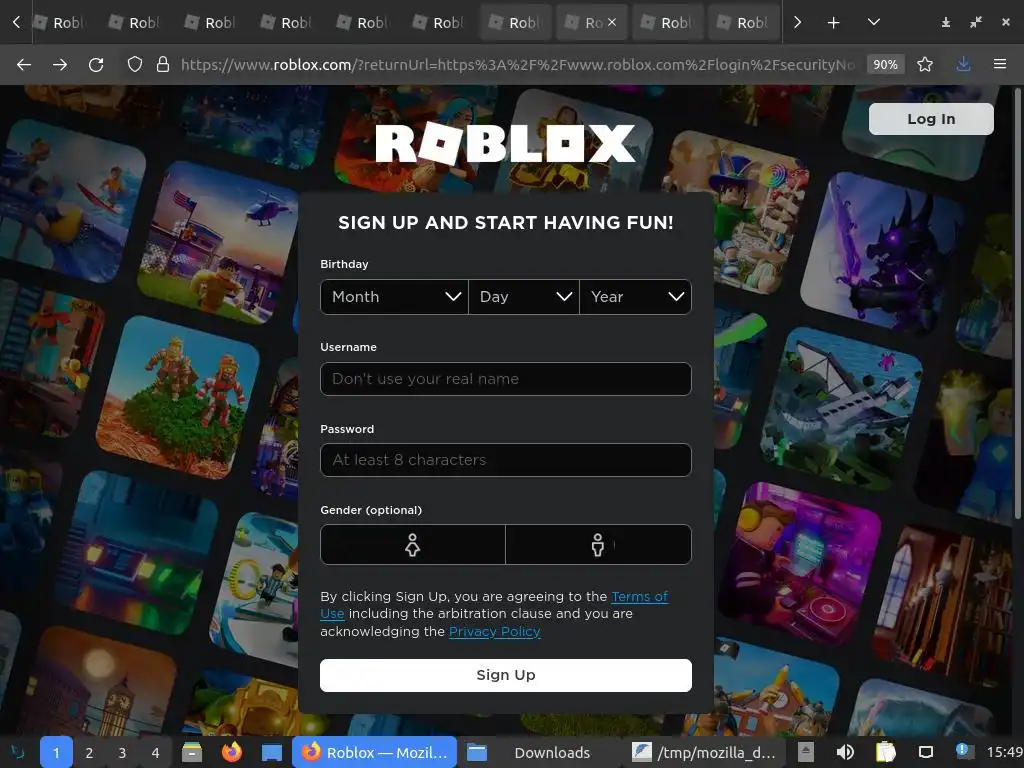Launch Firefox from the taskbar launcher
This screenshot has width=1024, height=768.
pos(231,752)
